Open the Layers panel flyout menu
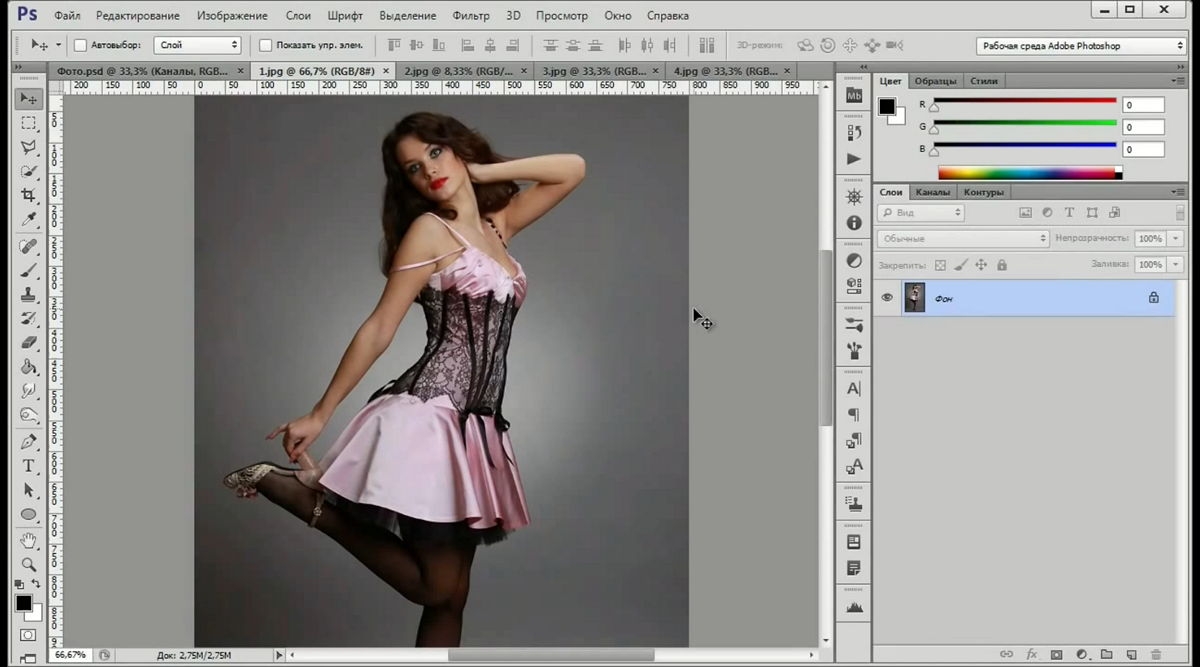The width and height of the screenshot is (1200, 667). 1178,191
